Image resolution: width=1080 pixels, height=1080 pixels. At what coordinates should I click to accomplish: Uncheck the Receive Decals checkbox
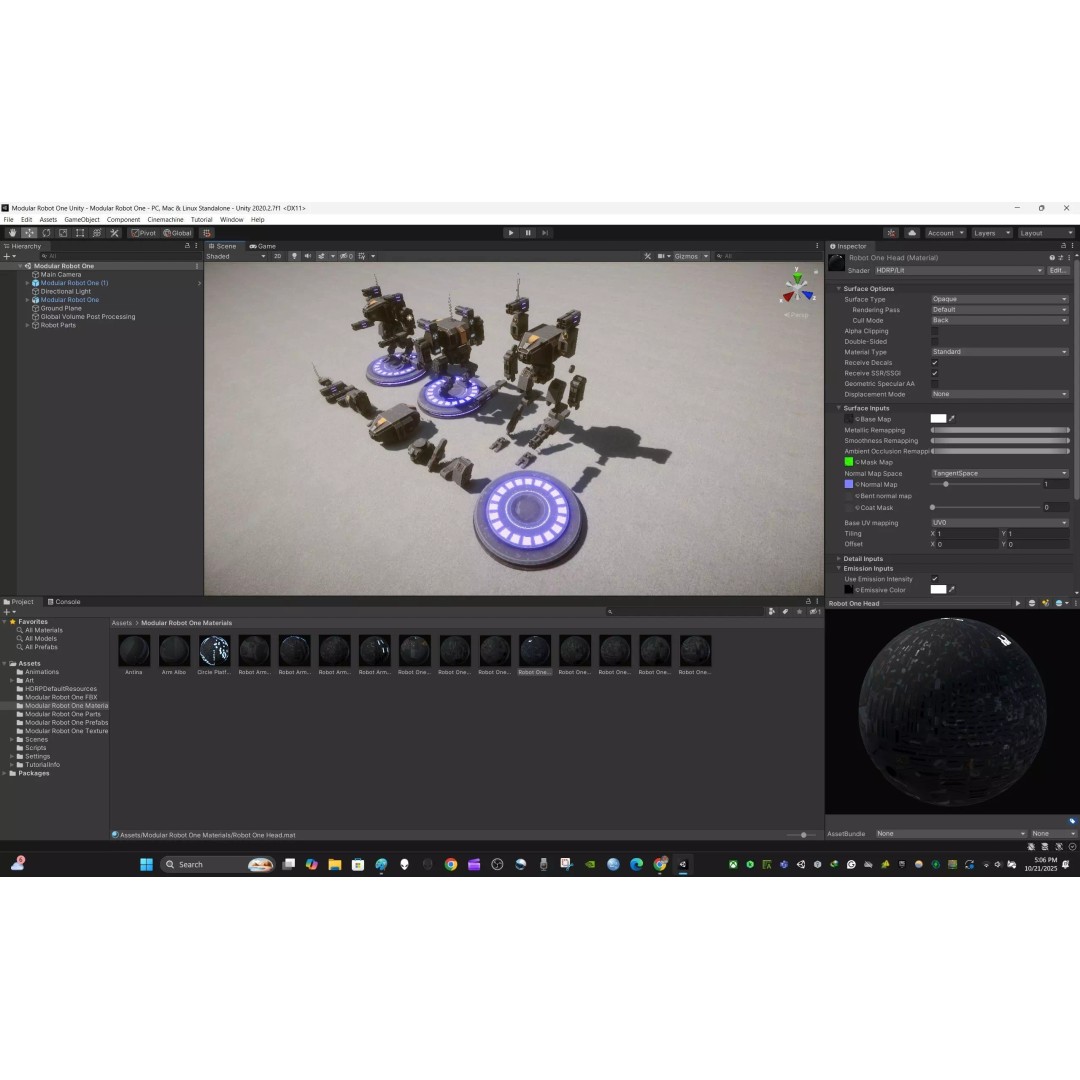pos(935,363)
